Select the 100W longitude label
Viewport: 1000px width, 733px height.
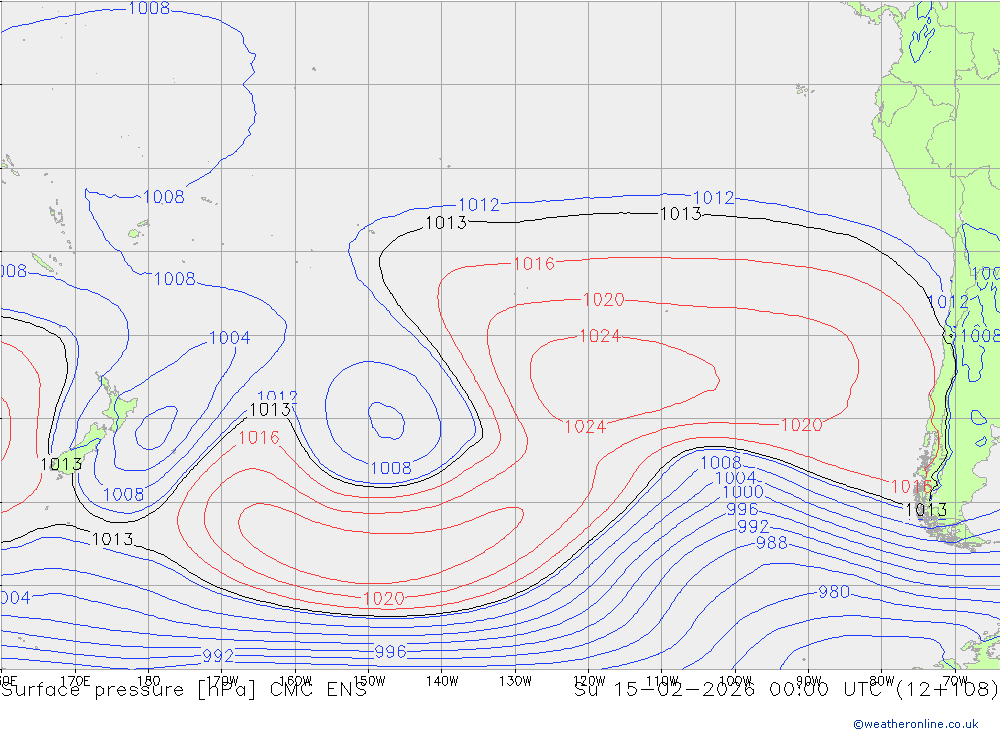[735, 681]
